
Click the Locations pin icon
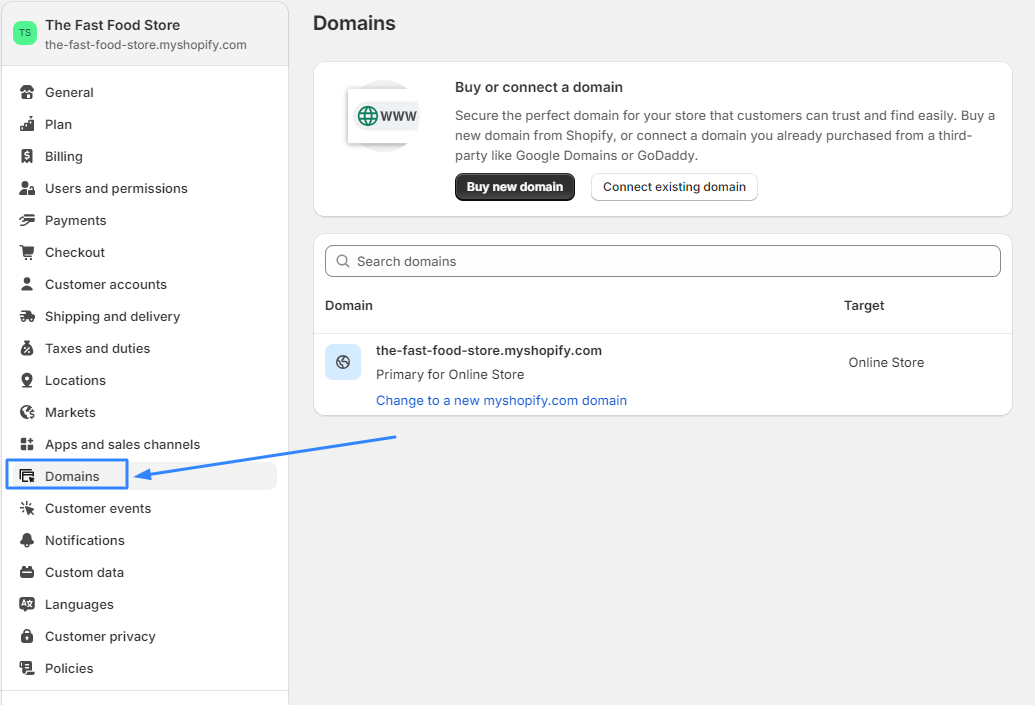(x=27, y=380)
